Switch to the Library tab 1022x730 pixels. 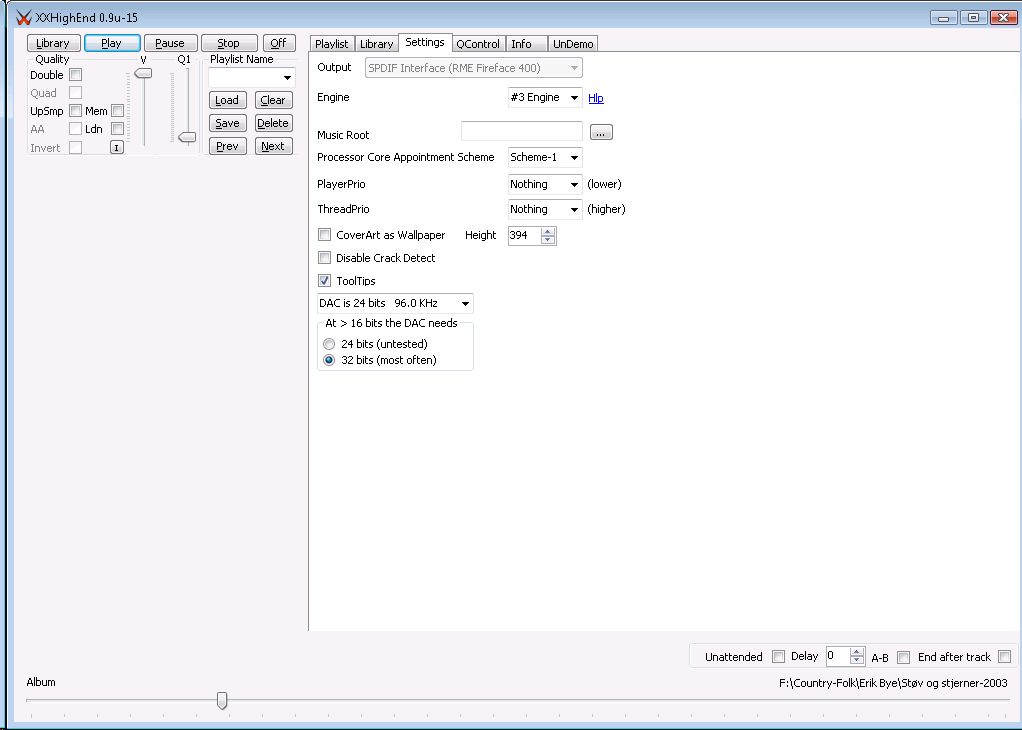376,44
